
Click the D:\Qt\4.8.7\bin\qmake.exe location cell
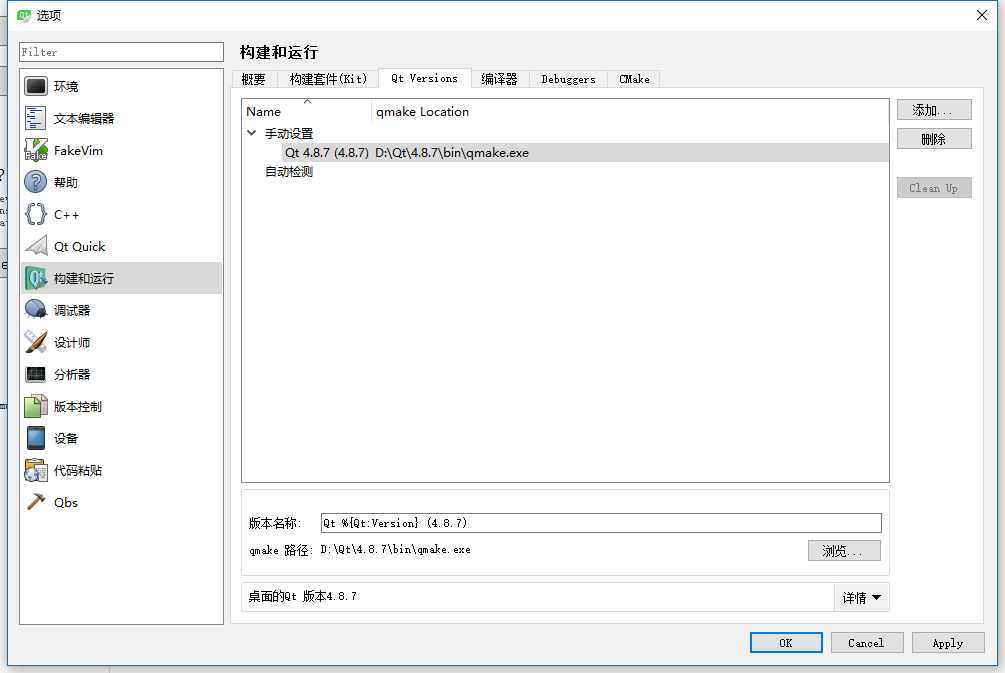[452, 153]
